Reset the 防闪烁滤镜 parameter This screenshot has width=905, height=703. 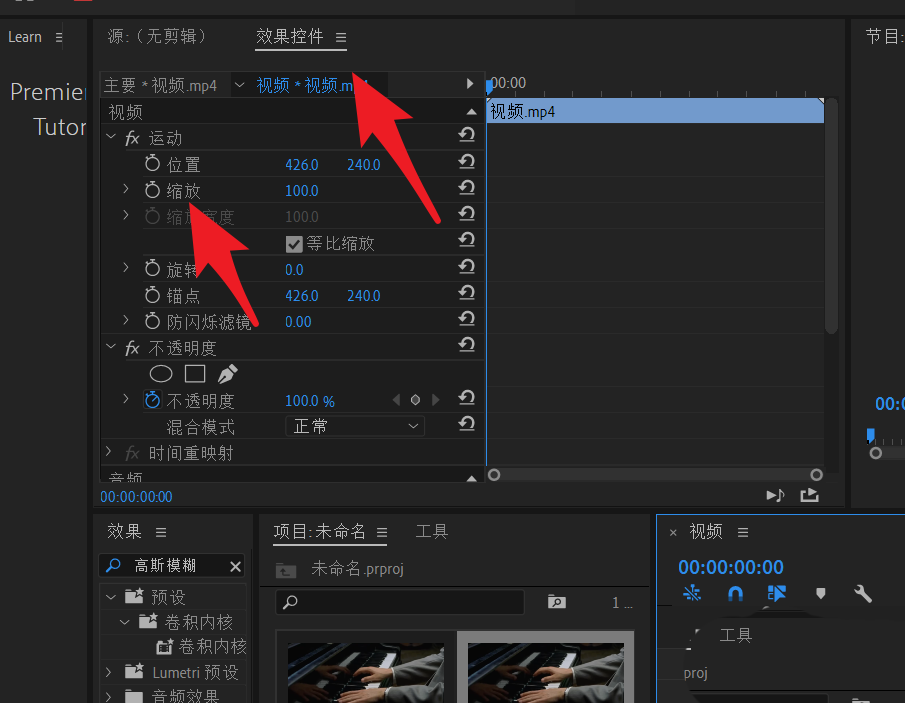[466, 319]
